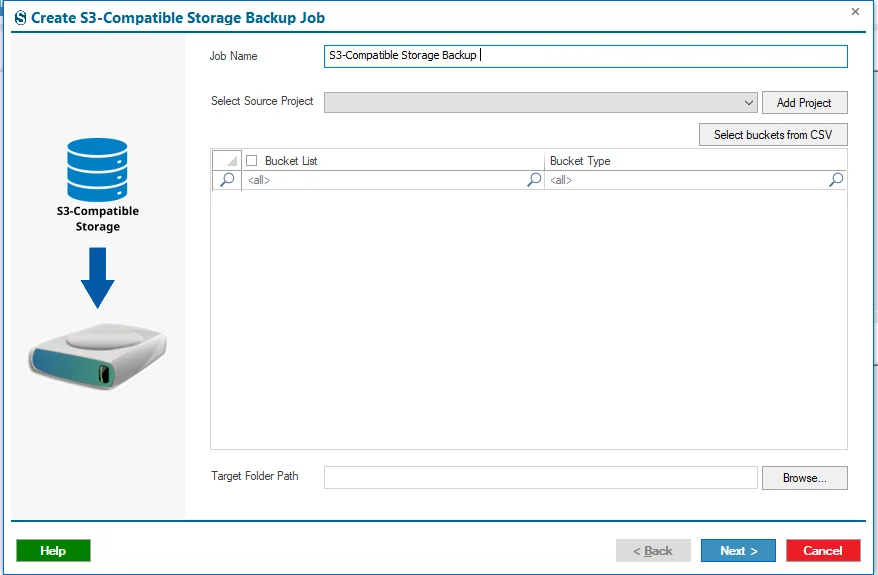Click the < Back button
878x575 pixels.
pyautogui.click(x=653, y=550)
